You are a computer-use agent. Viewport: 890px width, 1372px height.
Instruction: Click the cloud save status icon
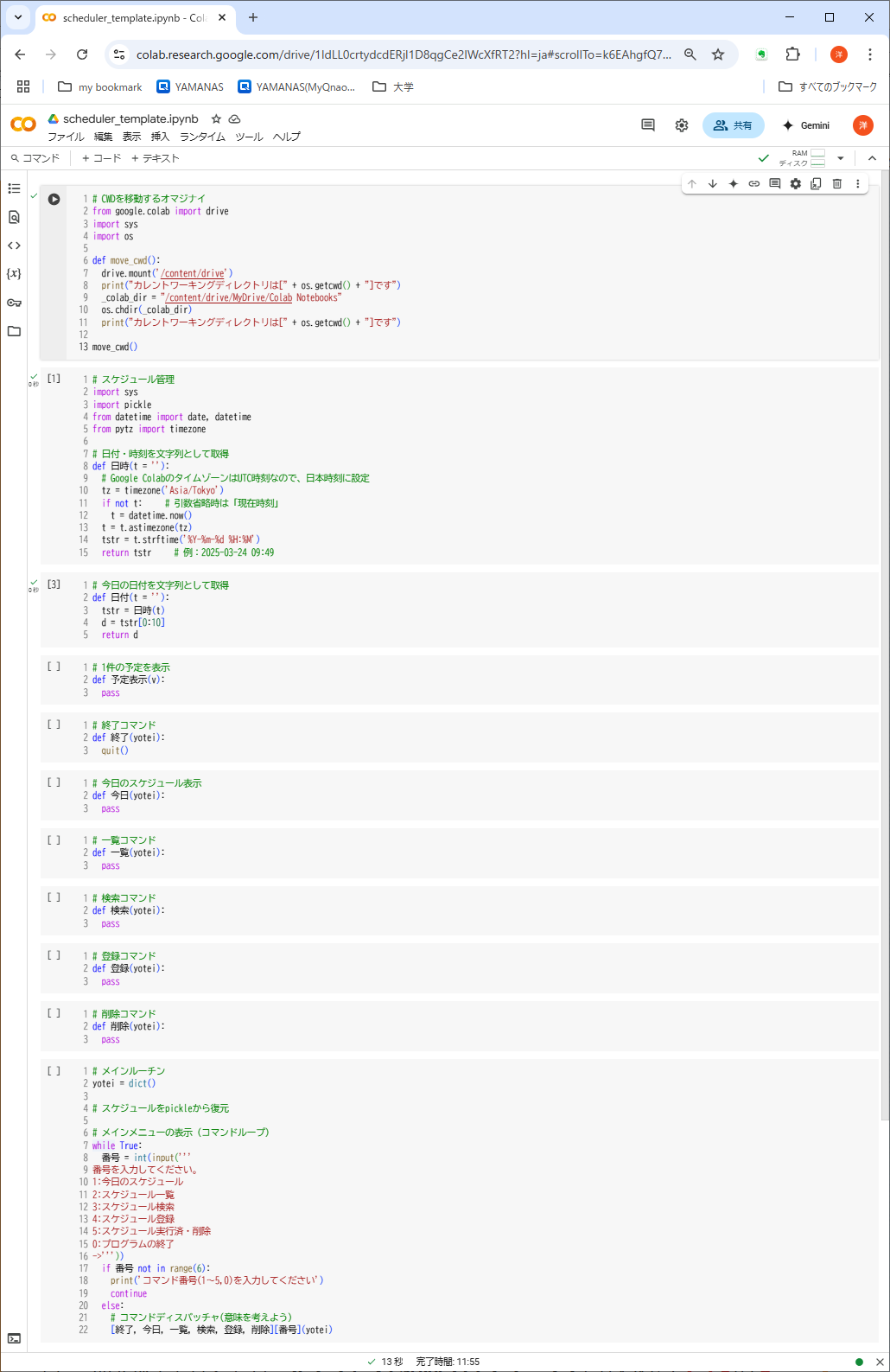[234, 118]
